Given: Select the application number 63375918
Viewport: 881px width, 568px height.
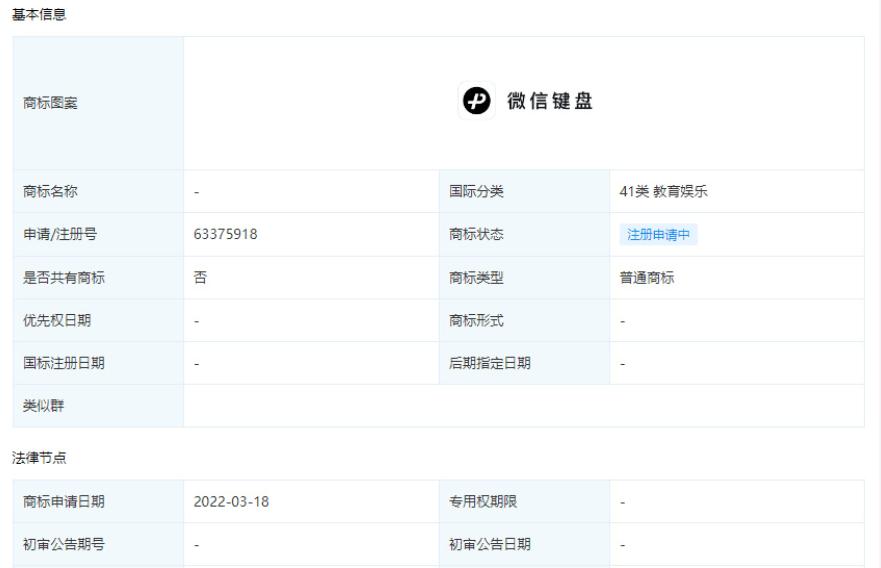Looking at the screenshot, I should [225, 234].
